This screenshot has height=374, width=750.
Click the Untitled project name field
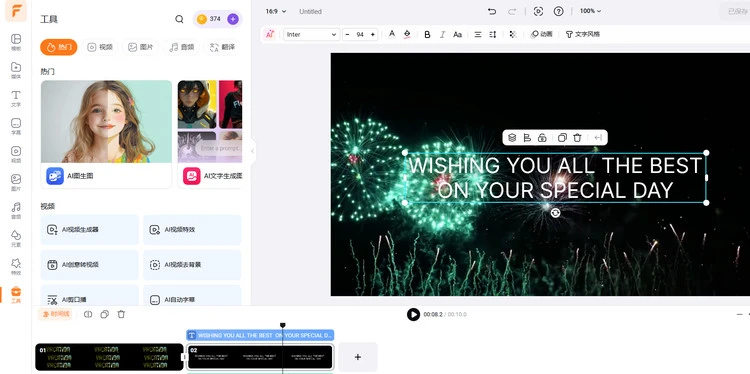[x=310, y=11]
